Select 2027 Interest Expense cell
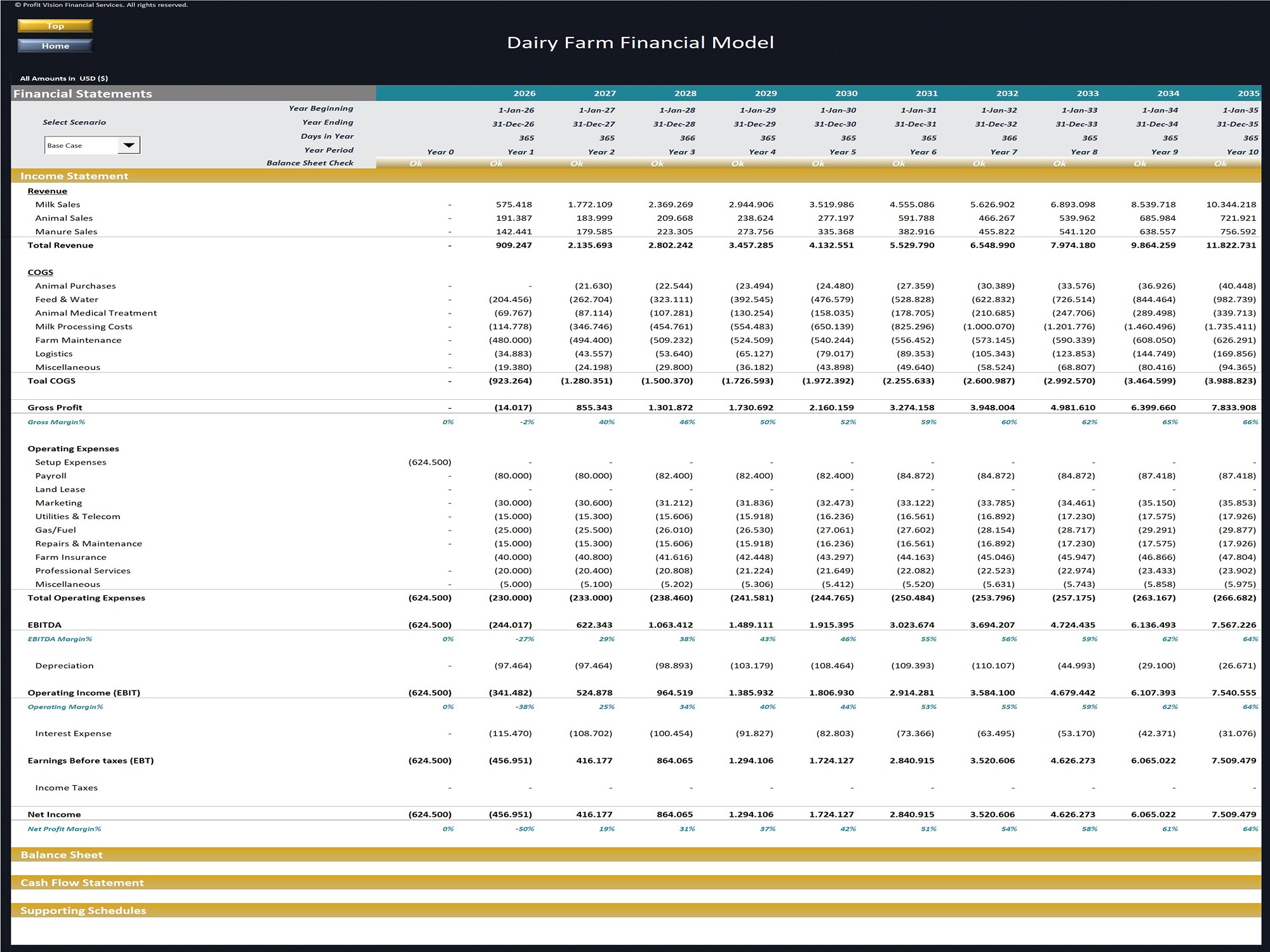Image resolution: width=1270 pixels, height=952 pixels. pos(591,734)
